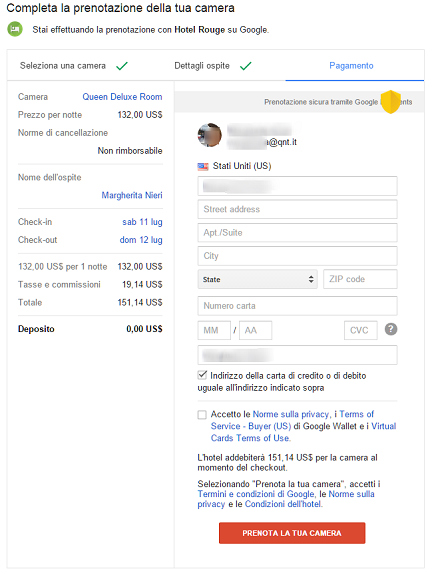Click the PRENOTA LA TUA CAMERA button
The width and height of the screenshot is (430, 573).
pyautogui.click(x=292, y=533)
